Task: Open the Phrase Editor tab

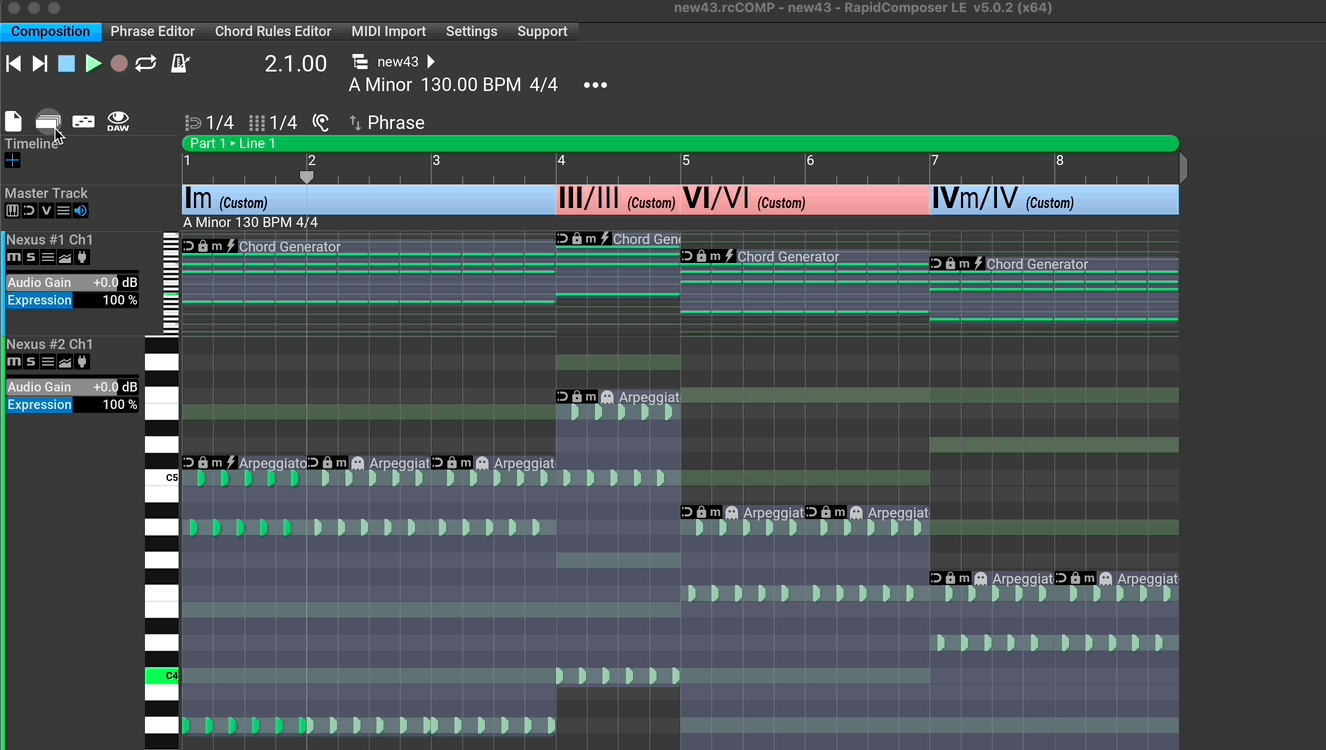Action: click(x=153, y=31)
